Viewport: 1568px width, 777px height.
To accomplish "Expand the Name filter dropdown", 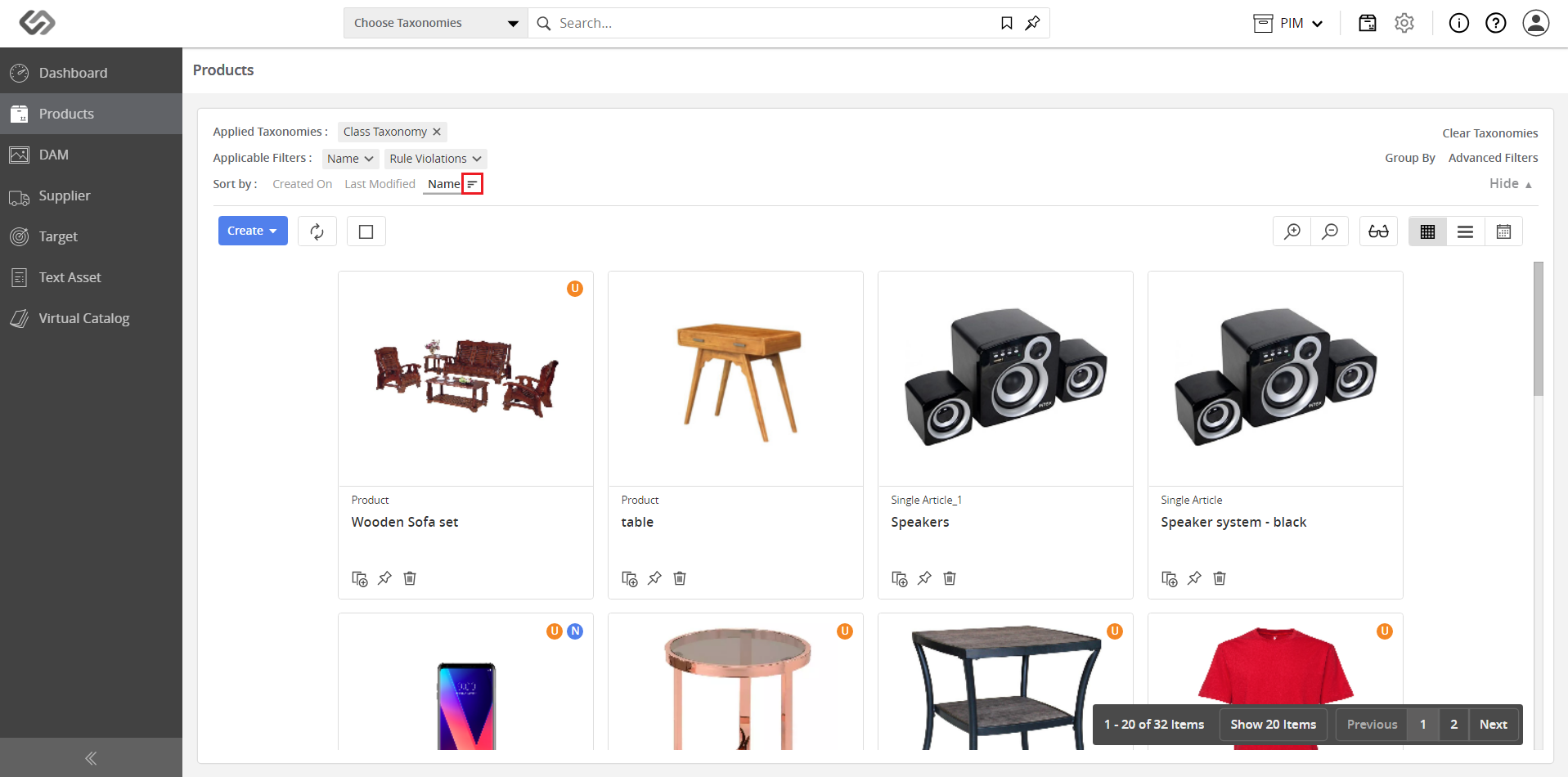I will pyautogui.click(x=350, y=159).
